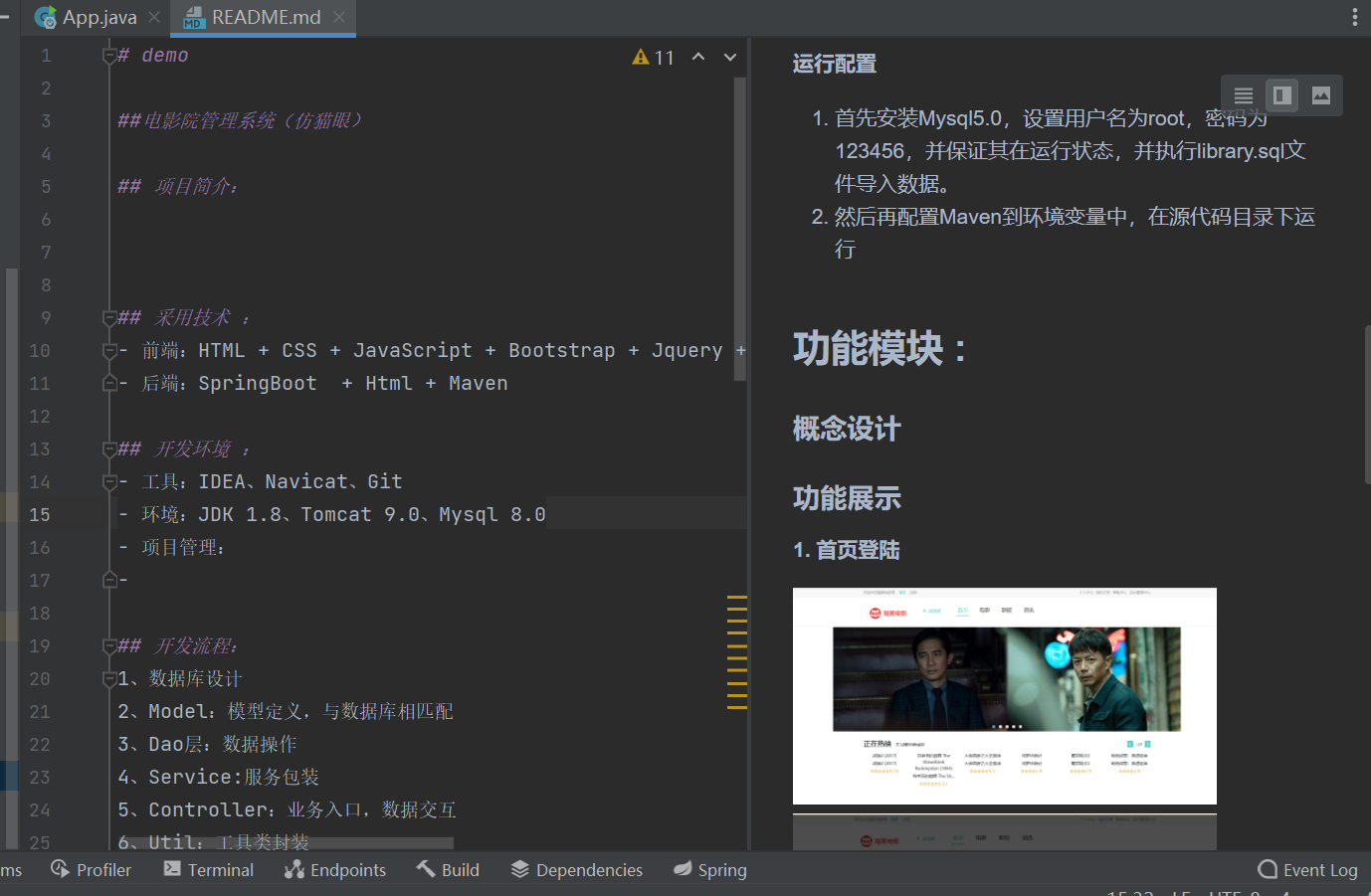
Task: Open the Endpoints tool window
Action: tap(335, 870)
